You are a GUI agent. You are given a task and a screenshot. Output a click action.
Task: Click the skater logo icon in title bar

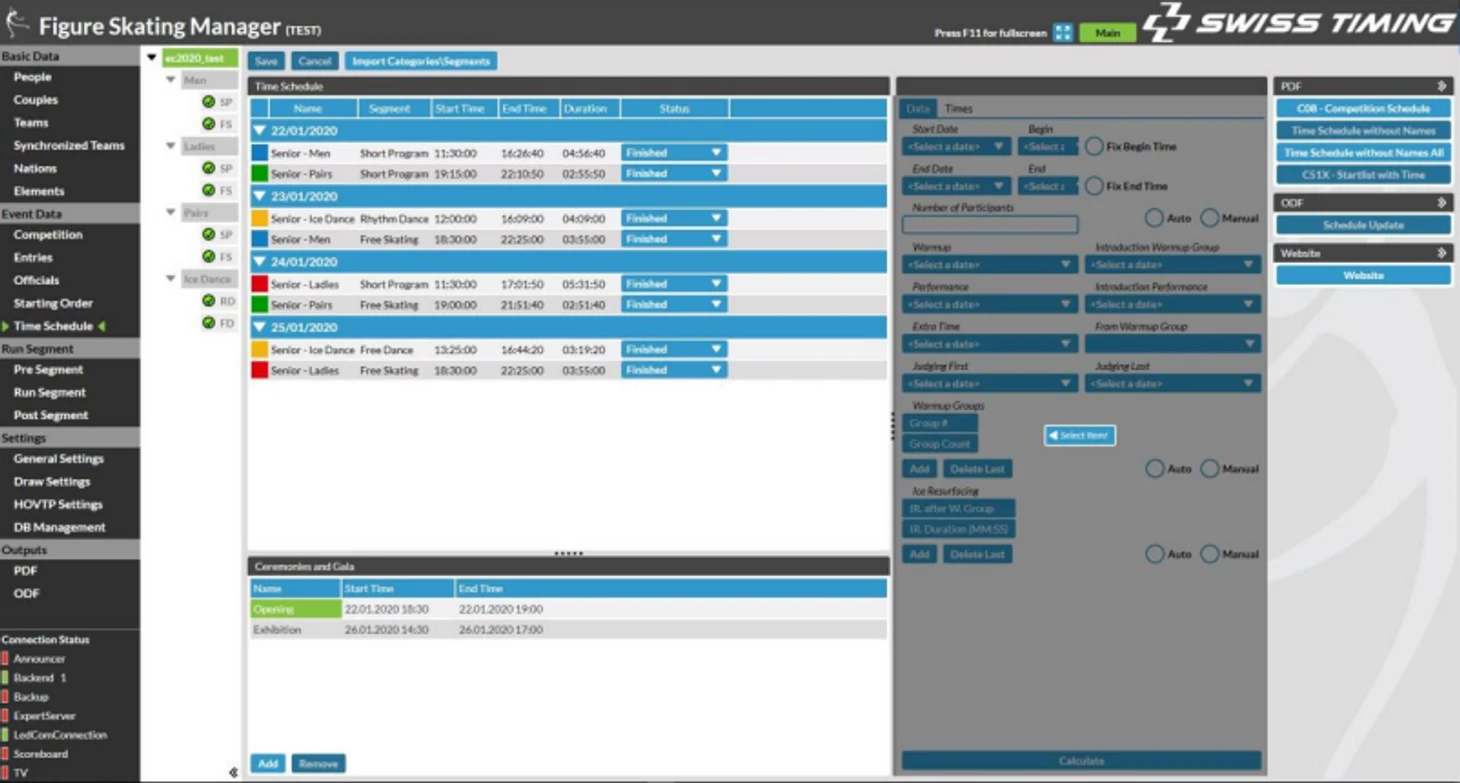tap(17, 22)
